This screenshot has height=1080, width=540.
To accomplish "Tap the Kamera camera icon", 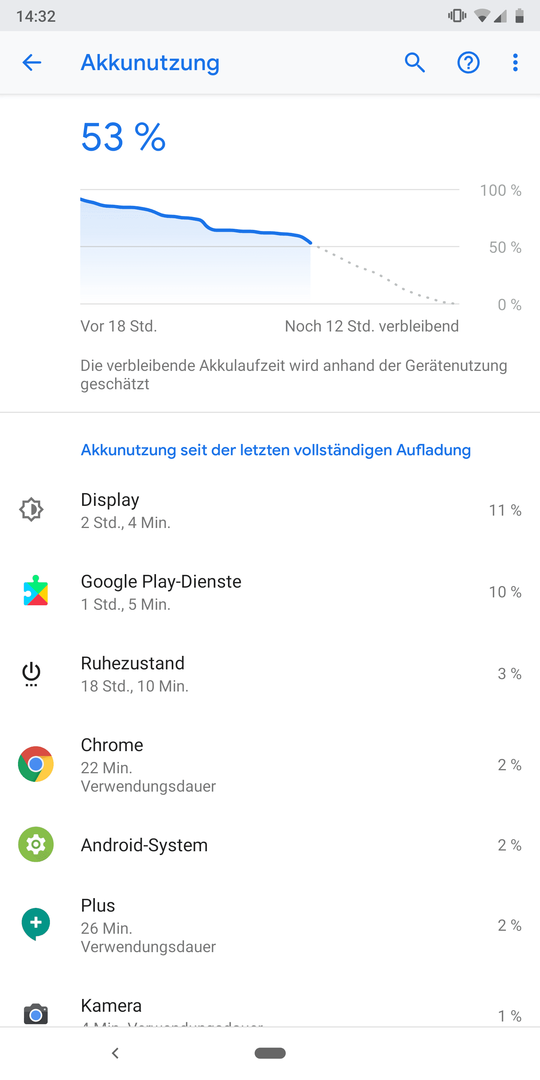I will point(35,1014).
